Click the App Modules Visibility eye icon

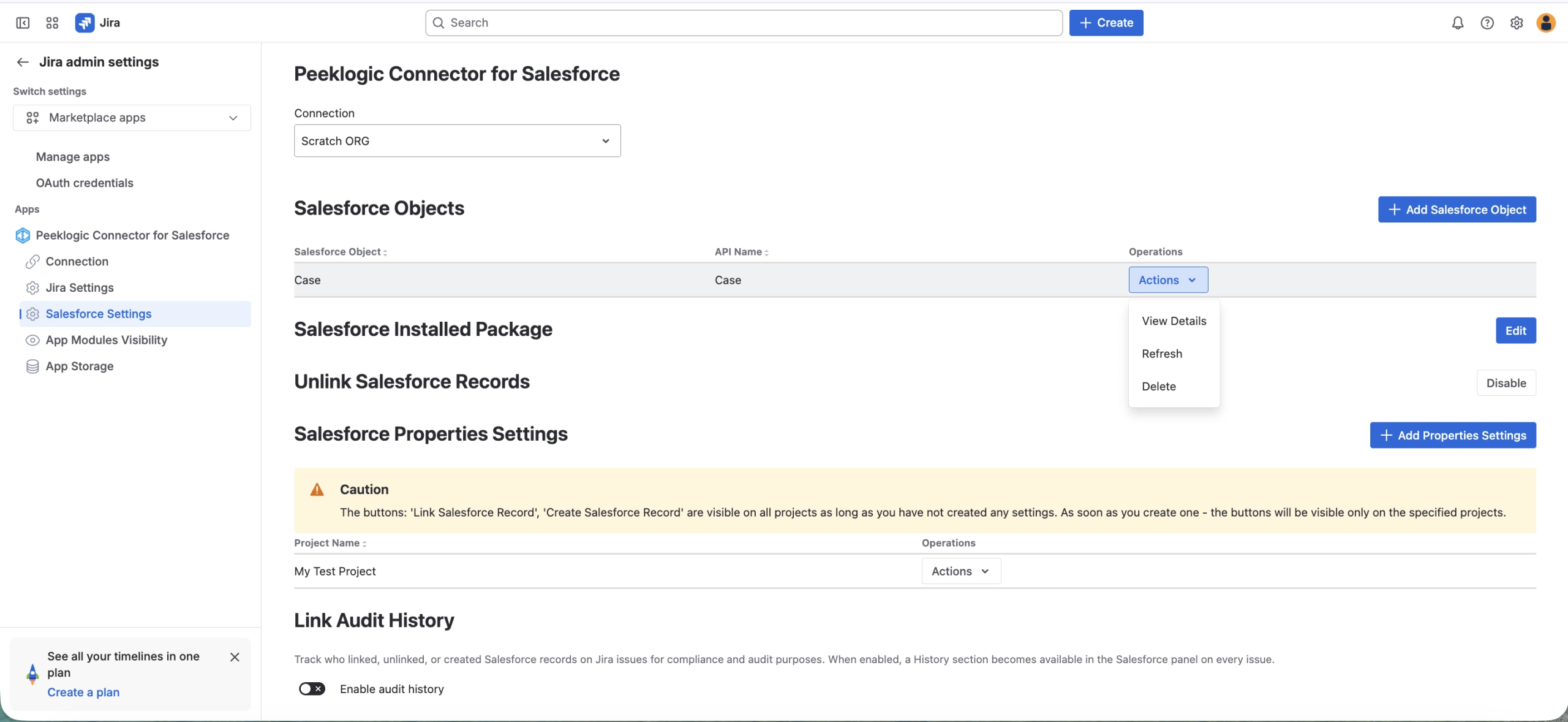coord(32,340)
